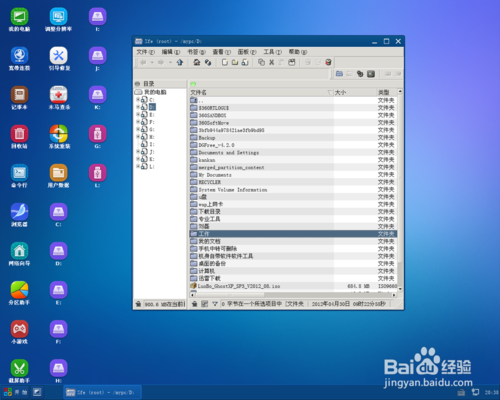This screenshot has width=500, height=400.
Task: Click the horizontal scrollbar under file list
Action: click(x=293, y=295)
